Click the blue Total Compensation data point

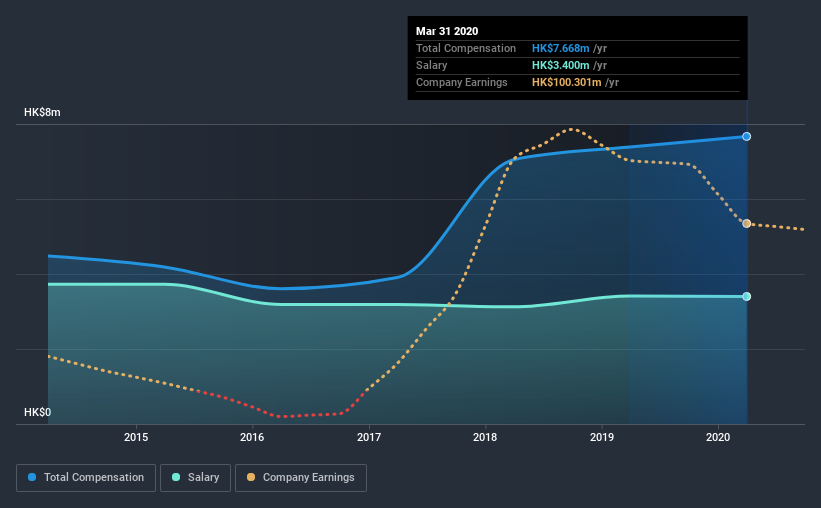tap(747, 137)
